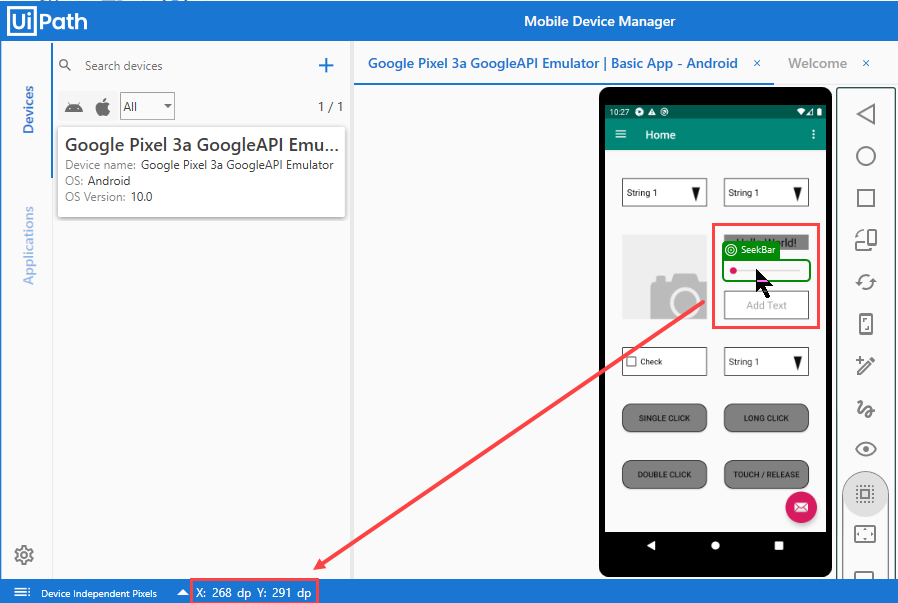
Task: Tap Android back navigation triangle
Action: tap(651, 545)
